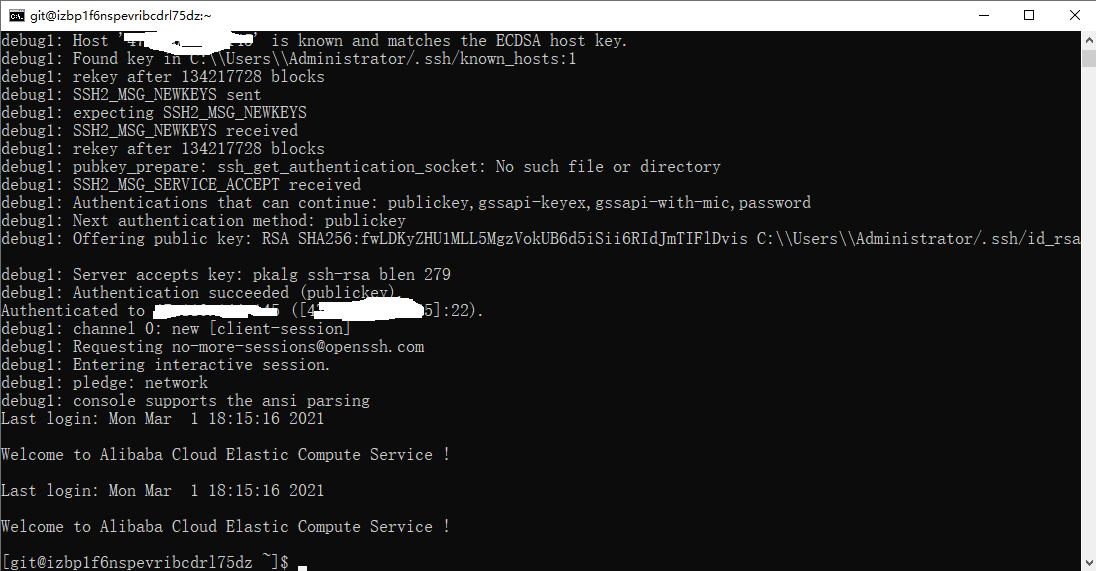Image resolution: width=1096 pixels, height=571 pixels.
Task: Click the 'Authentication succeeded (publickey)' line
Action: pyautogui.click(x=199, y=293)
